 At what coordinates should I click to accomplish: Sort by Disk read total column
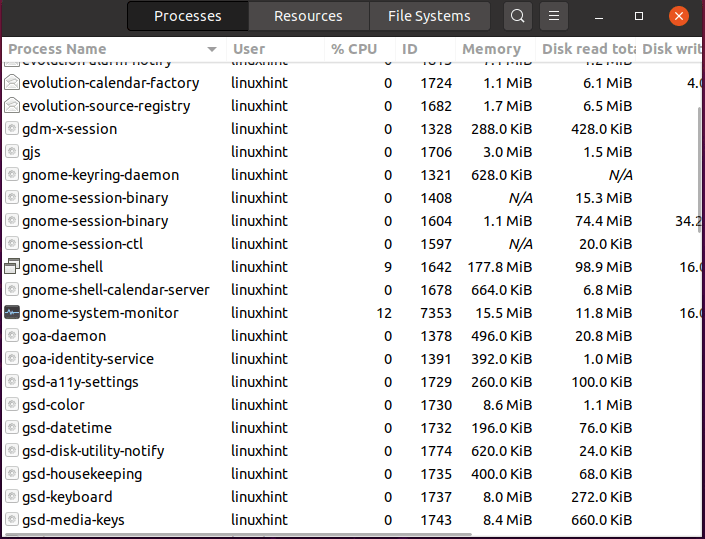586,49
